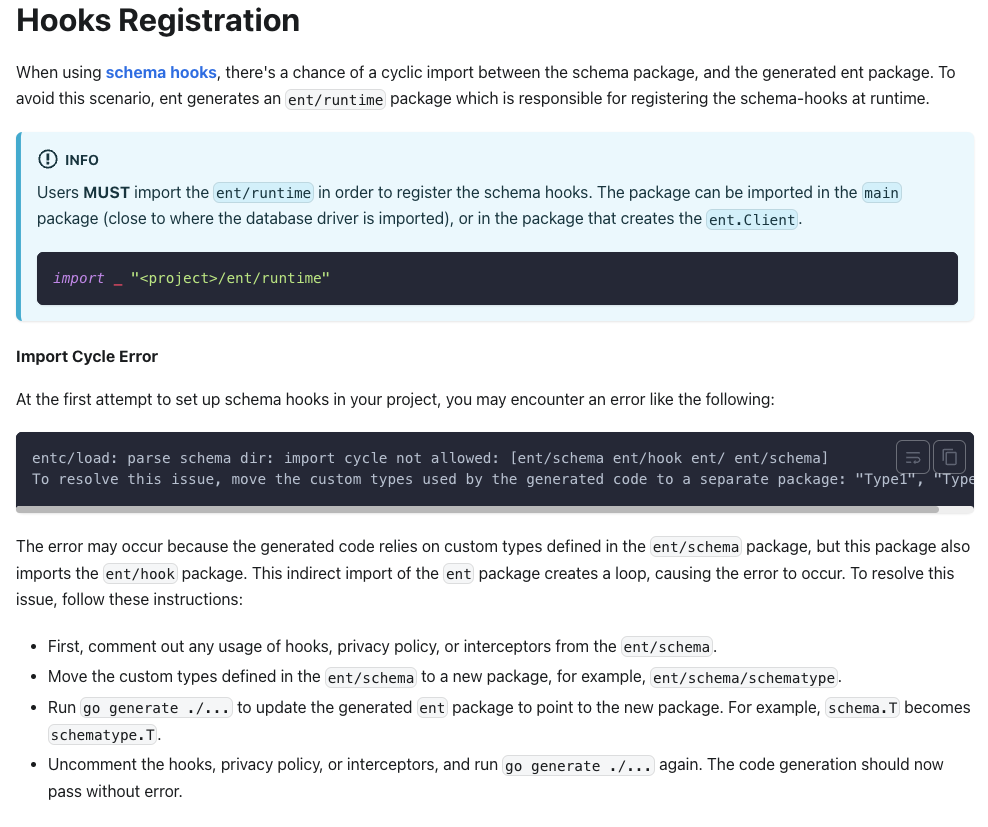Select the ent.Client inline code element
The image size is (988, 827).
pyautogui.click(x=751, y=219)
